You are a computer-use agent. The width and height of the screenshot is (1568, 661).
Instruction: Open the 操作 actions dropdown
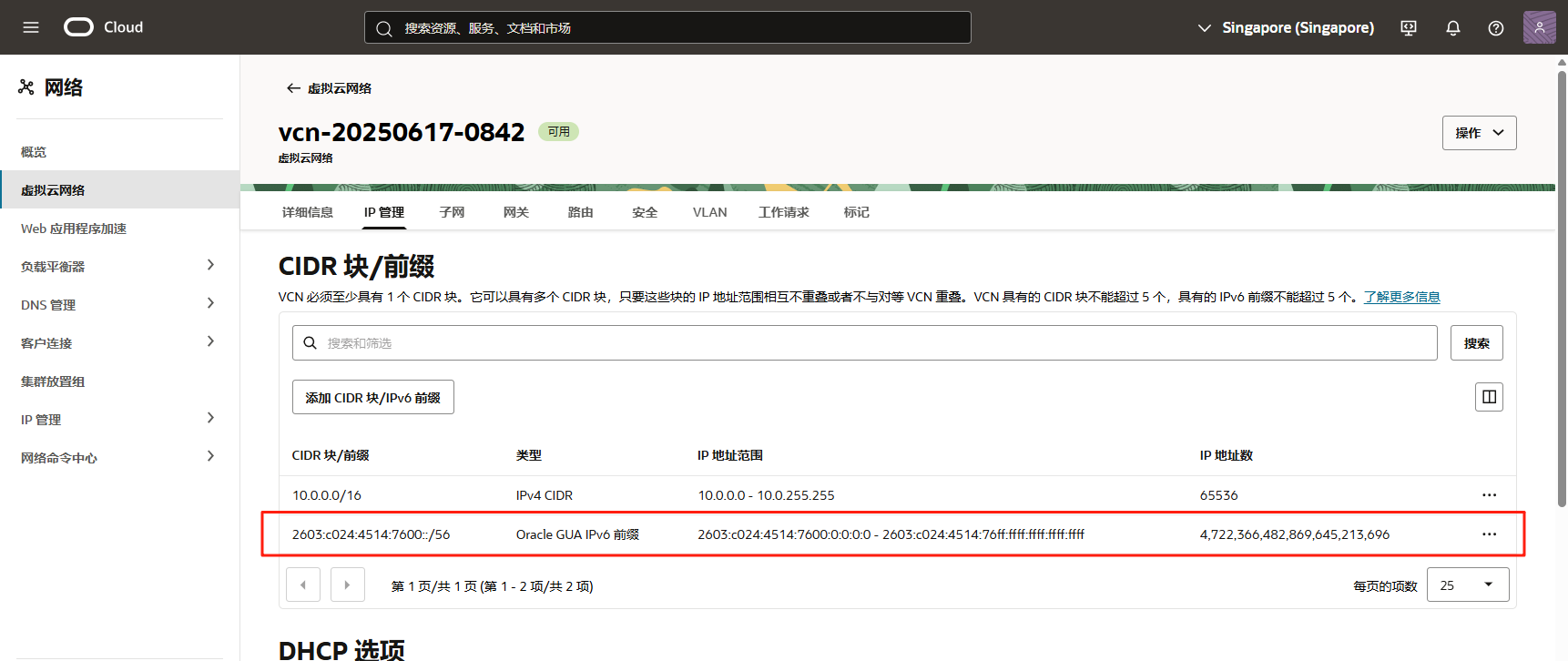pos(1479,133)
